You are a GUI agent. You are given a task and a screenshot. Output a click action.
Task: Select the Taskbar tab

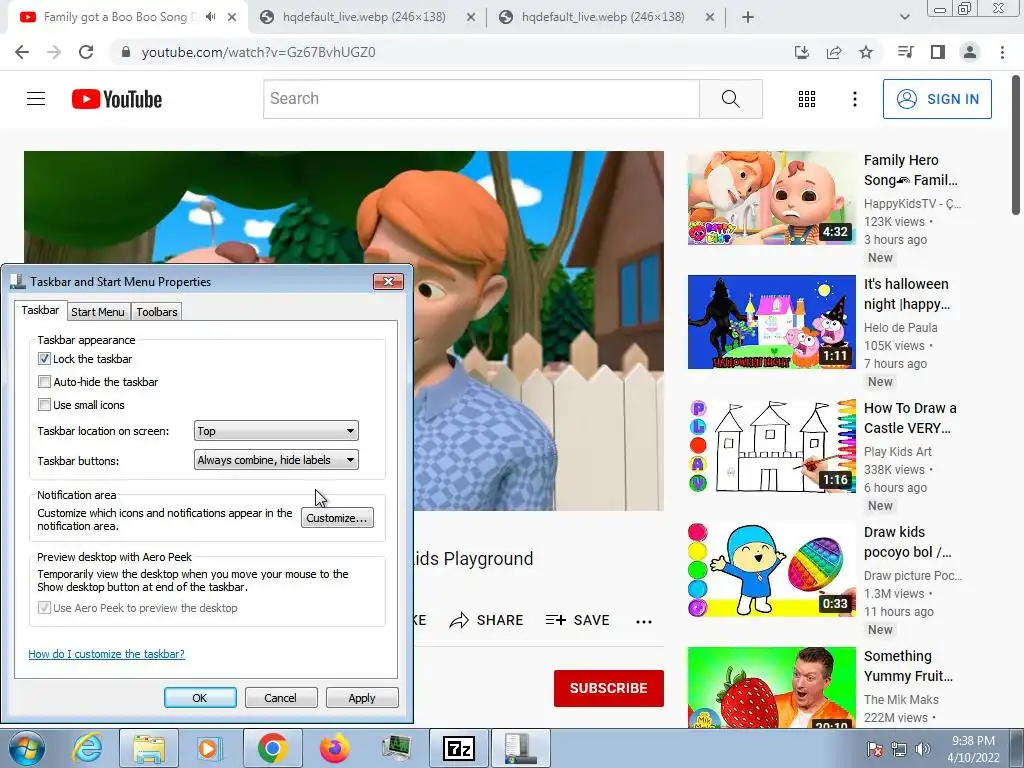point(40,310)
